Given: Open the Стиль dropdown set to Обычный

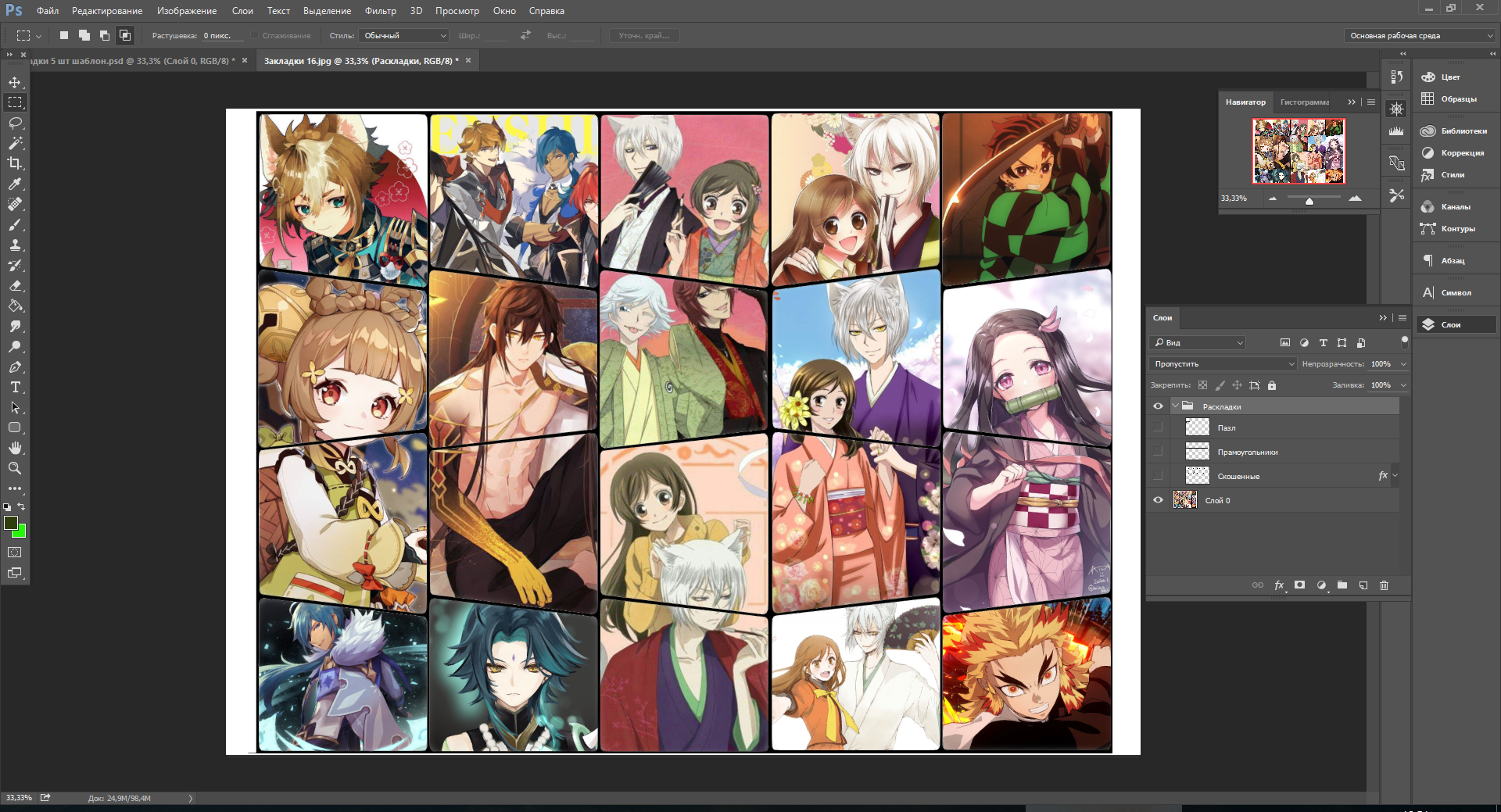Looking at the screenshot, I should (x=404, y=36).
